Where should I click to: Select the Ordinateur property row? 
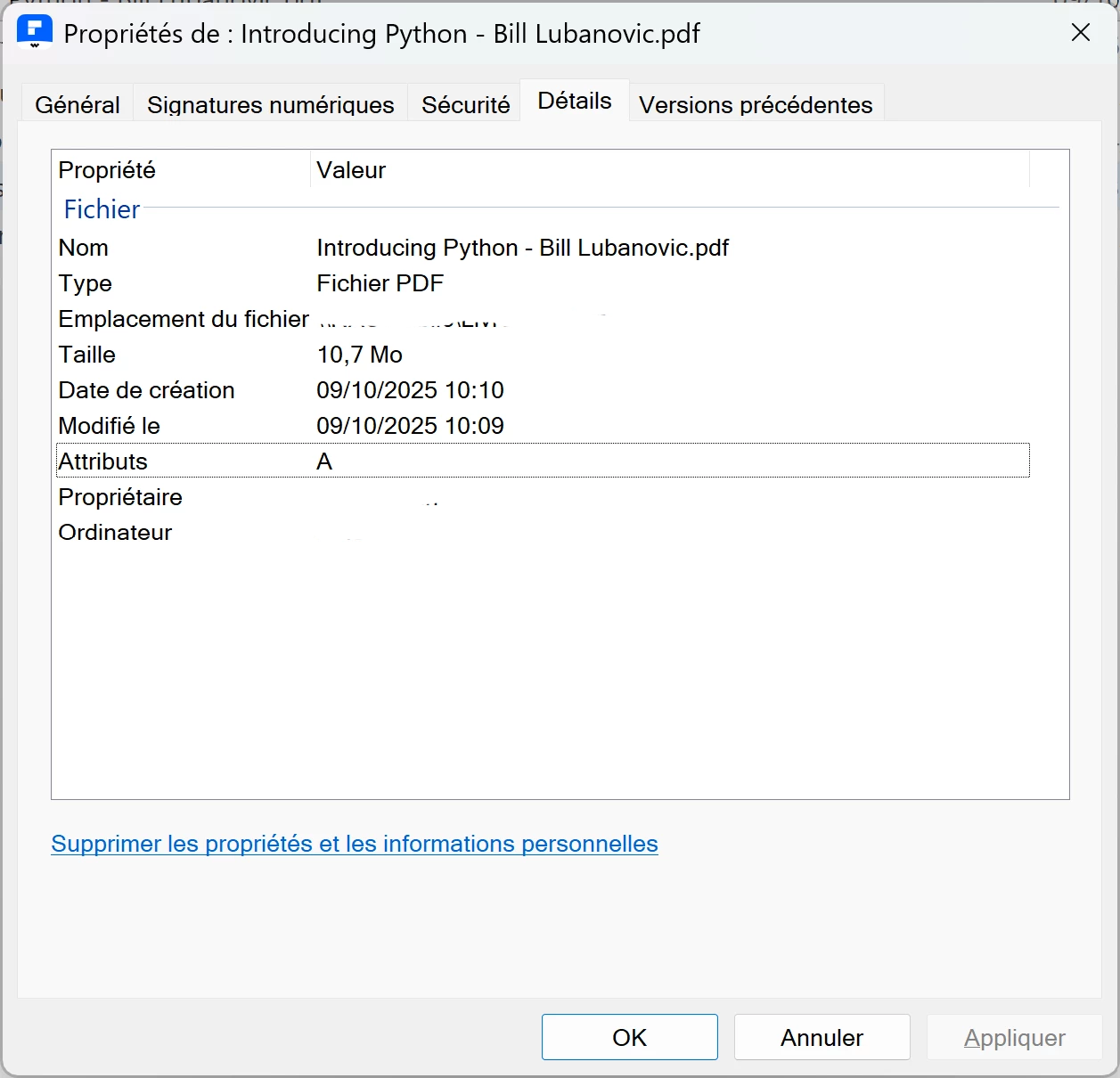click(x=543, y=533)
